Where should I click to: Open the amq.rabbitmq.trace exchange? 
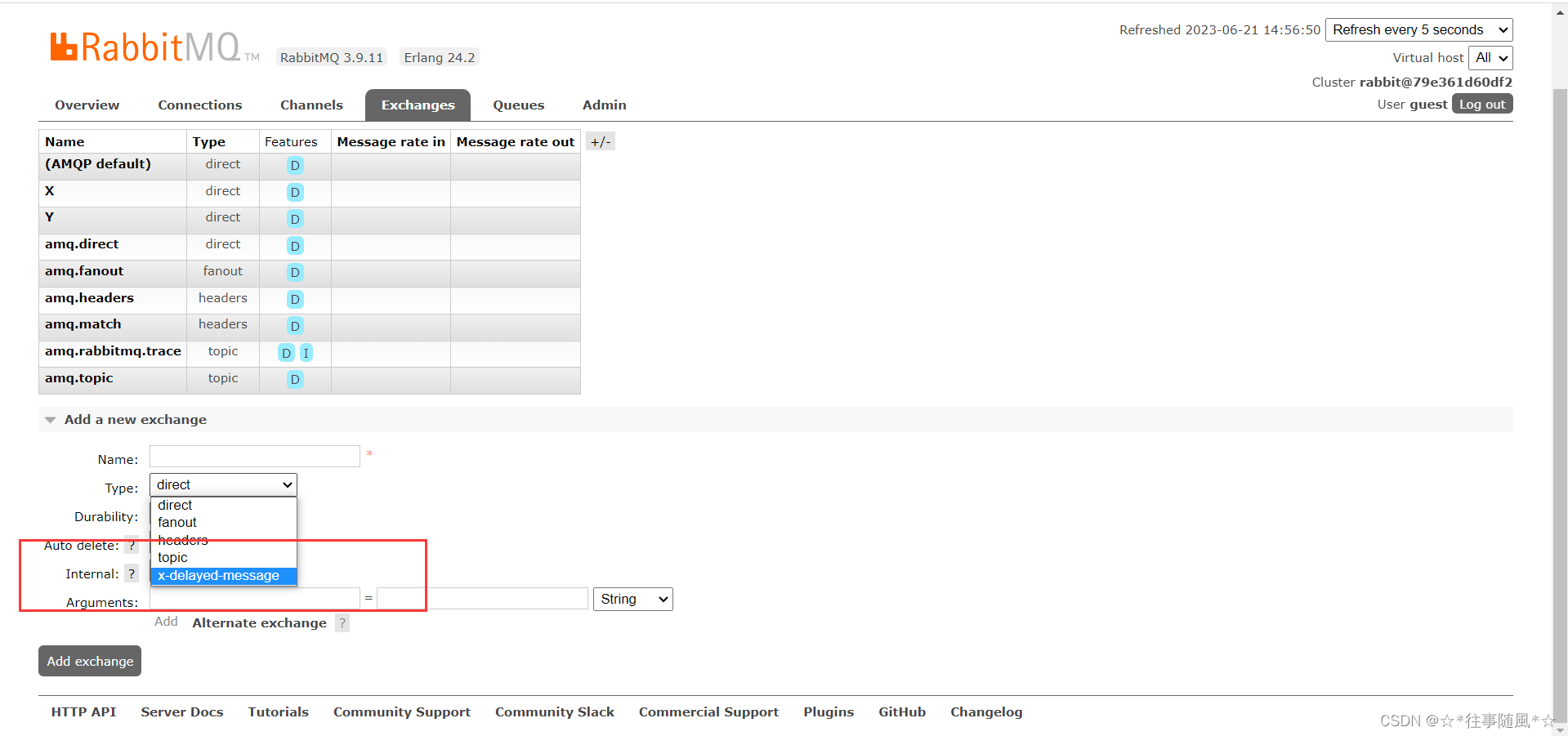[x=113, y=350]
